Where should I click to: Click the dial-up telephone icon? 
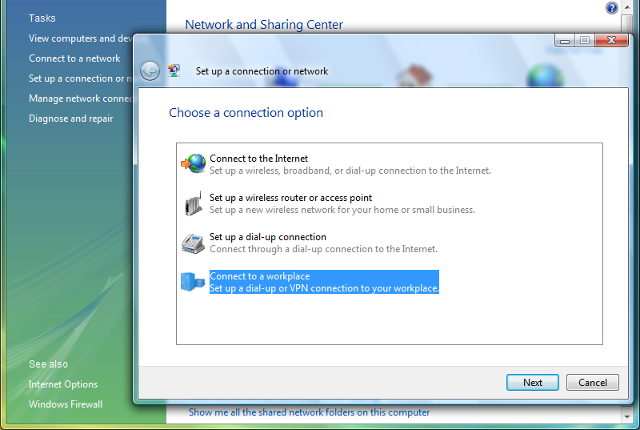[193, 244]
